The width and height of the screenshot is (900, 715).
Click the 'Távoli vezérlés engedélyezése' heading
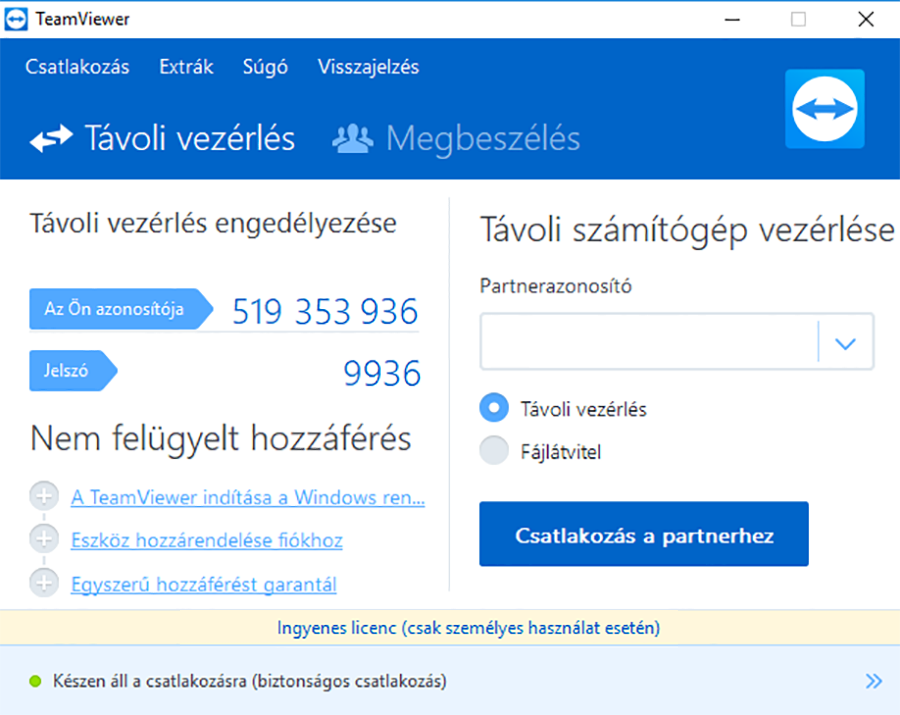click(x=213, y=224)
